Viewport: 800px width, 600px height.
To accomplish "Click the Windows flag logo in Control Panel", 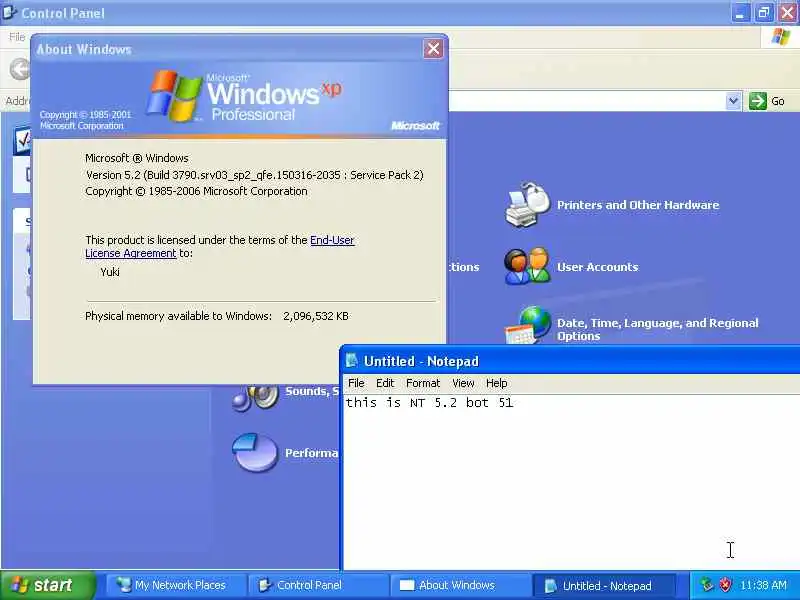I will pyautogui.click(x=780, y=37).
